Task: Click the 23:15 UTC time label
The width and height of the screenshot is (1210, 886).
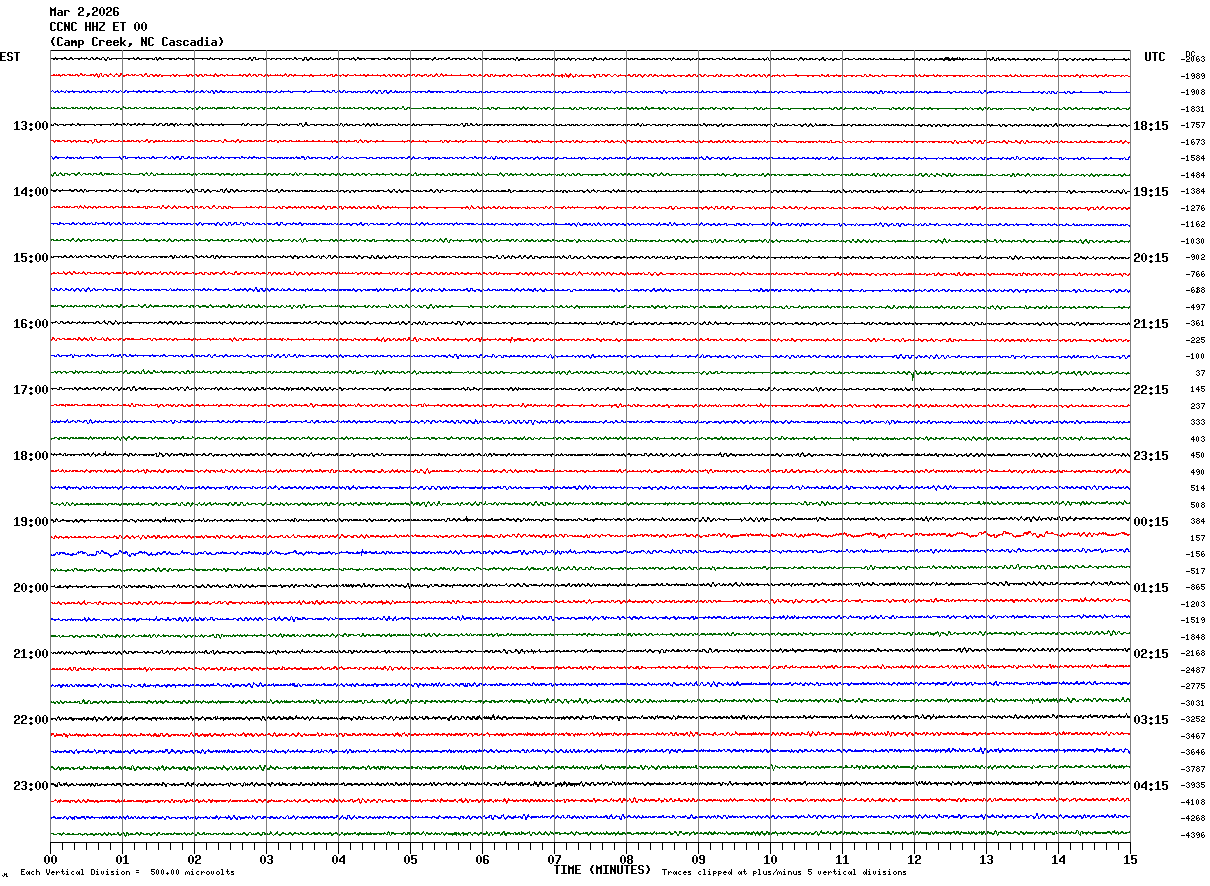Action: tap(1151, 456)
